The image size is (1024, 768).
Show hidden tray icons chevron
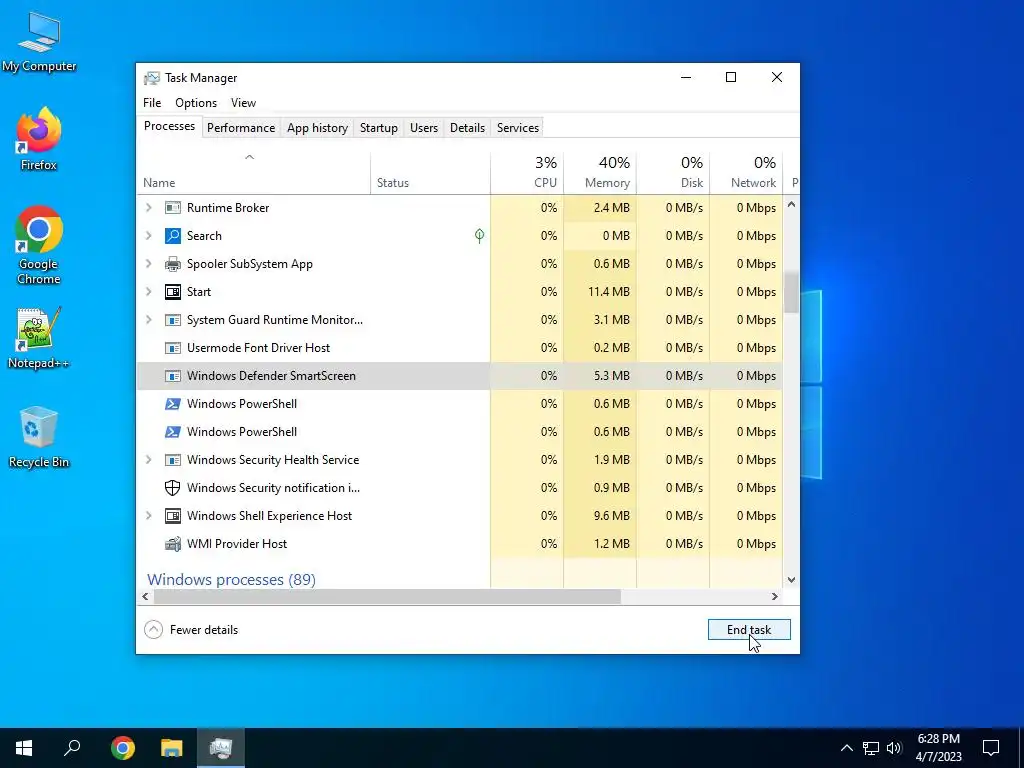[x=846, y=748]
